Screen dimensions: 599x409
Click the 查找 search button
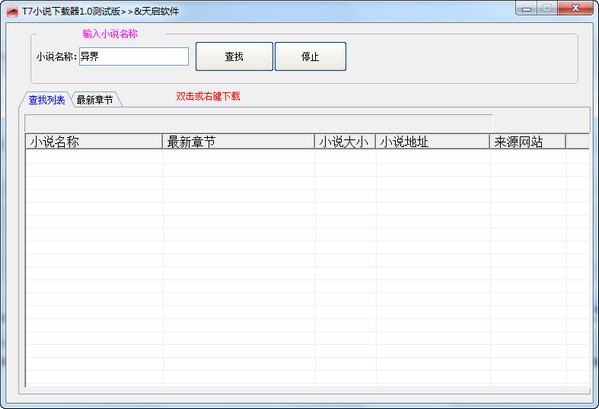point(234,57)
